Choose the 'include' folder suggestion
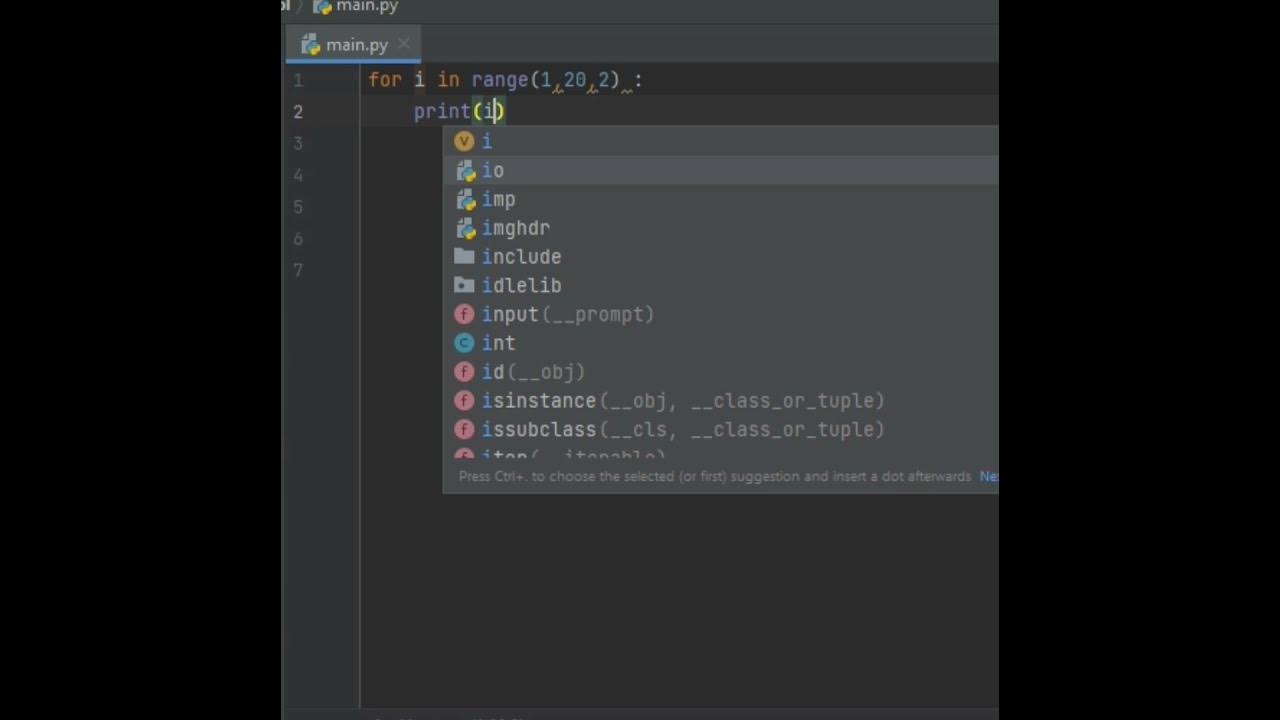1280x720 pixels. (x=720, y=257)
